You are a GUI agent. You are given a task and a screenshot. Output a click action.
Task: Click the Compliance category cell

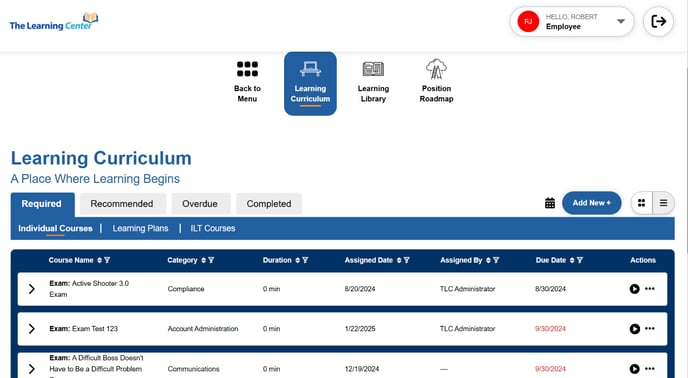click(186, 289)
